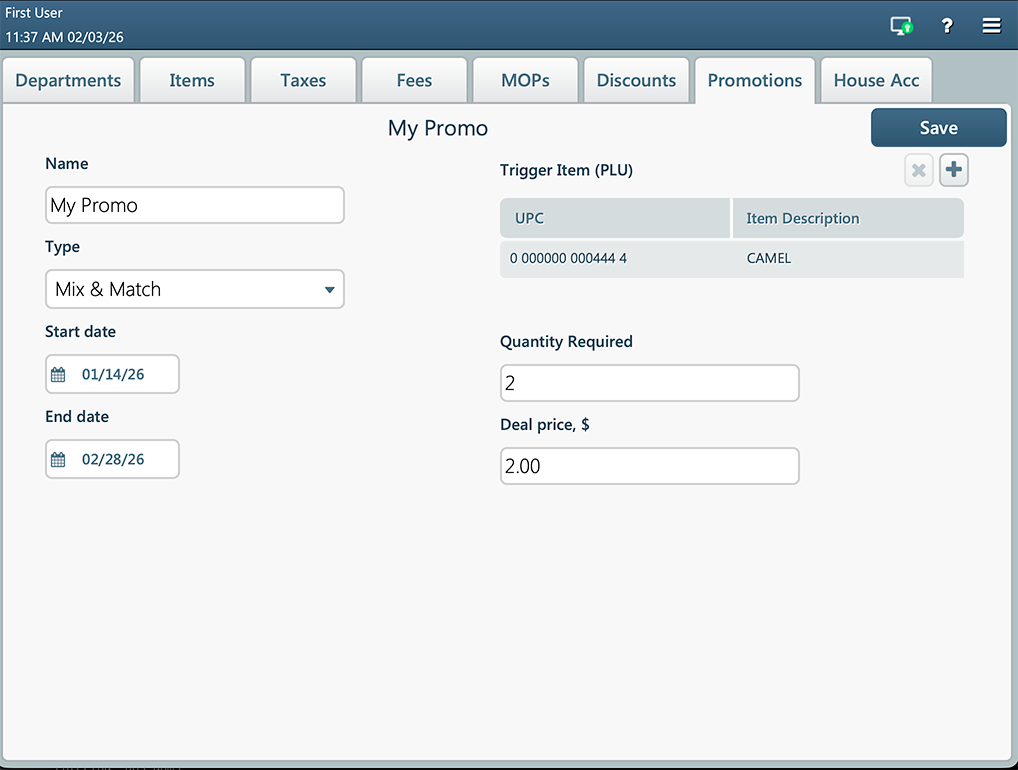The image size is (1018, 770).
Task: Click the End date calendar icon
Action: (x=59, y=460)
